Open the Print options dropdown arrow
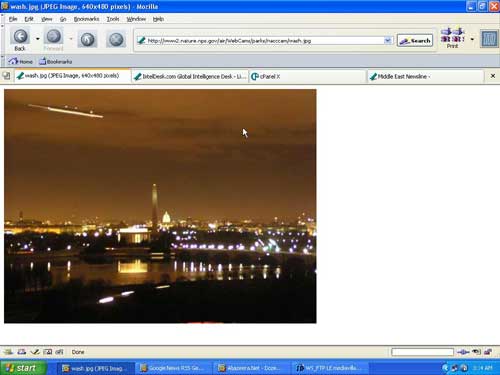Viewport: 500px width, 375px height. click(472, 39)
